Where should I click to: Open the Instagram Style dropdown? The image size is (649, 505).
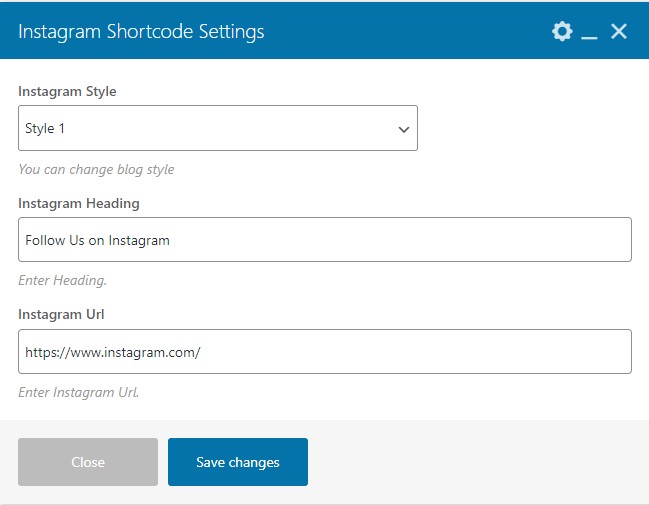coord(218,128)
